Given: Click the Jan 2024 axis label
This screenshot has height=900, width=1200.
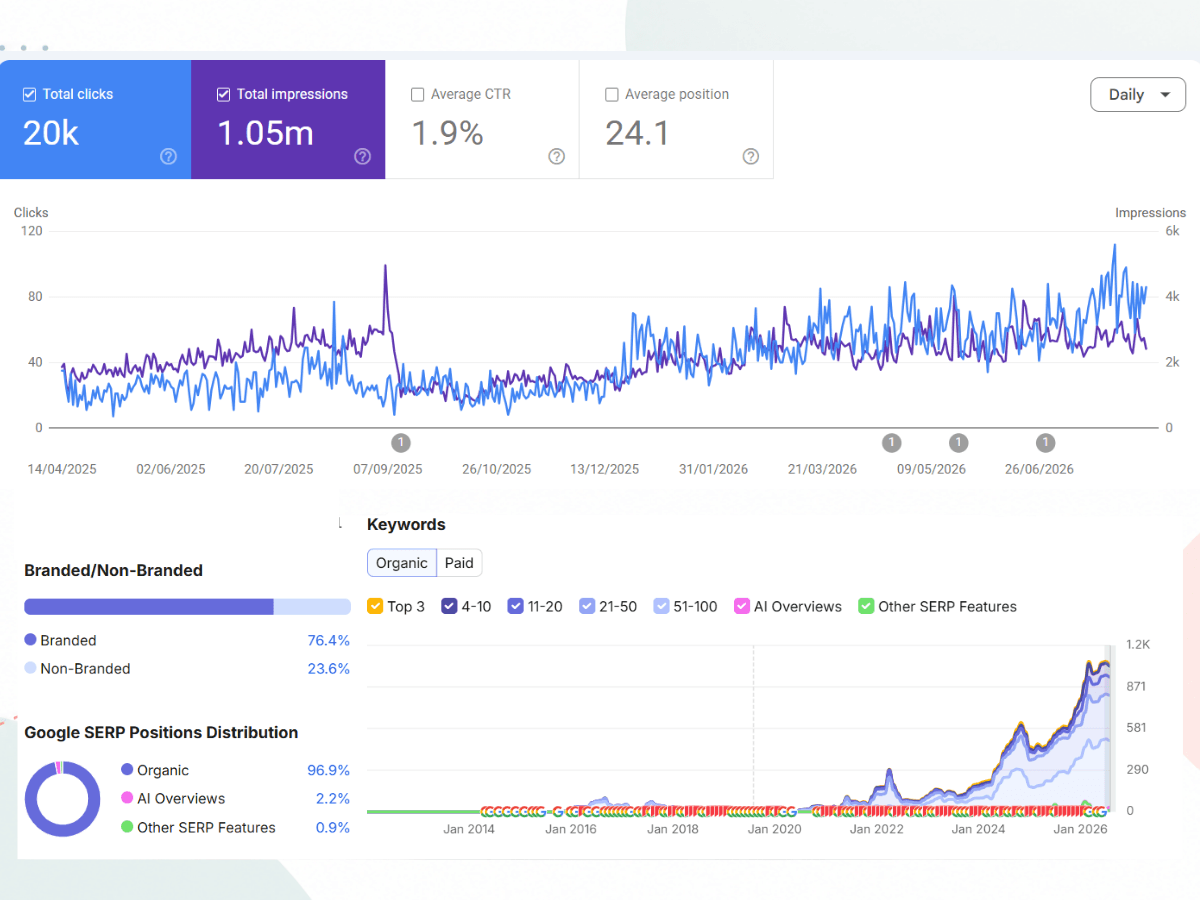Looking at the screenshot, I should tap(977, 829).
